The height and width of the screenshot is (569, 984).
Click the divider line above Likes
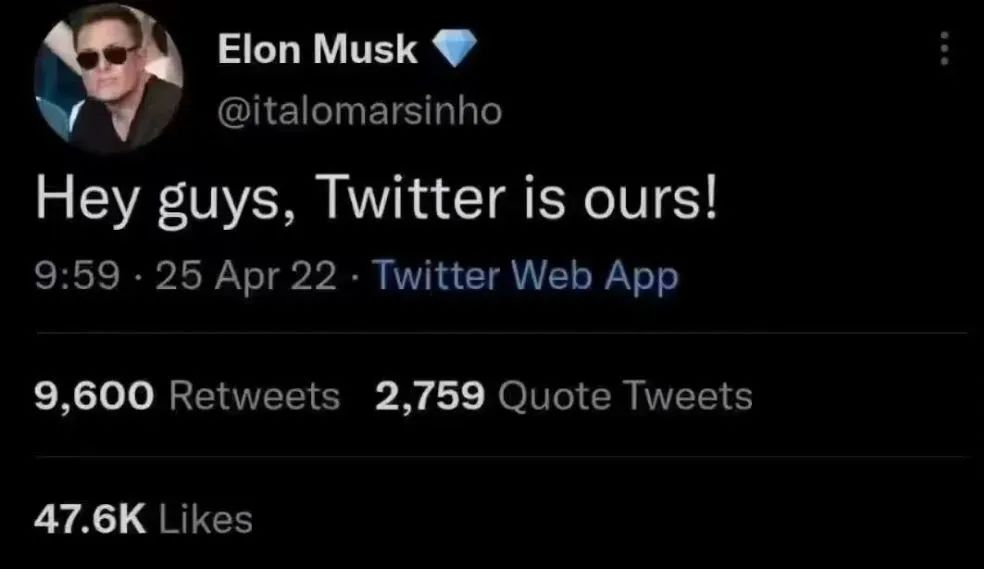(x=500, y=457)
